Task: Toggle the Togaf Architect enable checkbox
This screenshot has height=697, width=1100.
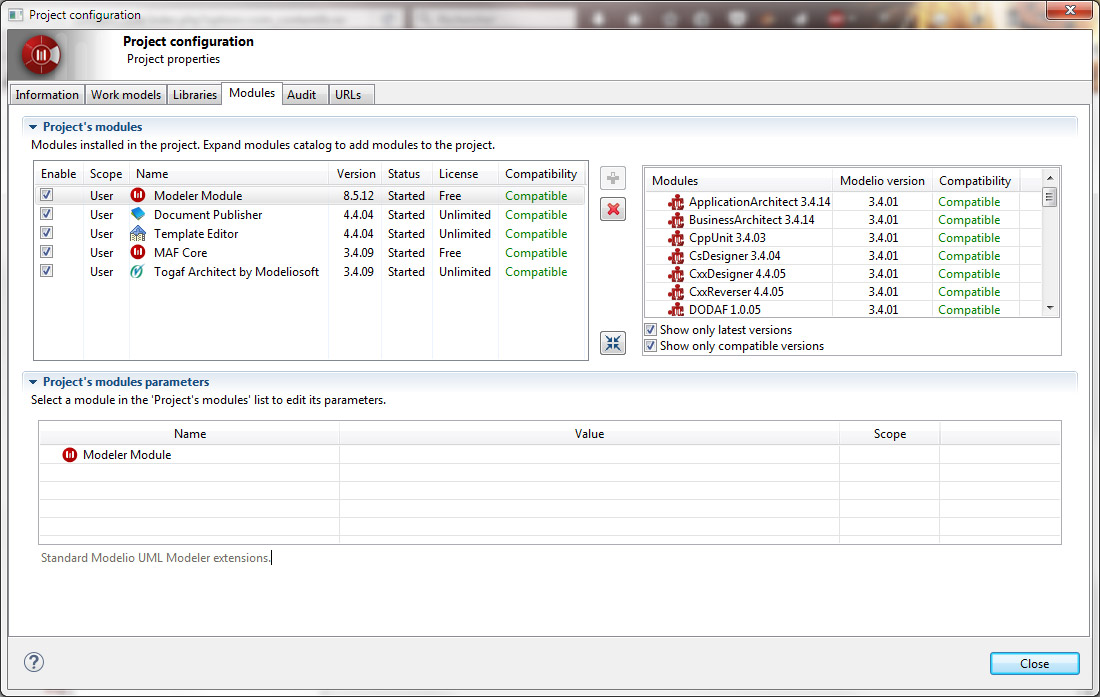Action: 46,270
